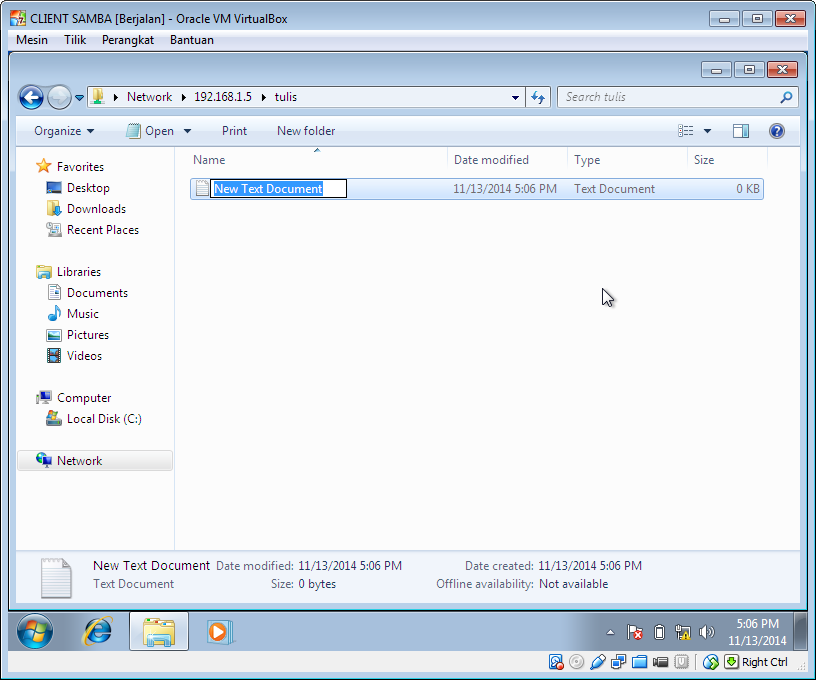
Task: Open the shared folders icon in VirtualBox status bar
Action: [x=639, y=662]
